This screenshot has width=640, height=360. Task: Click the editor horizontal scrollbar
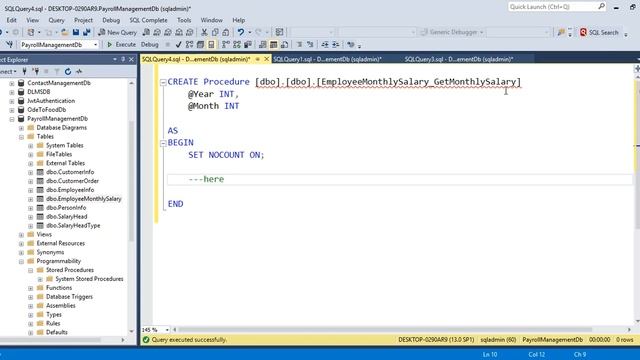(x=385, y=329)
